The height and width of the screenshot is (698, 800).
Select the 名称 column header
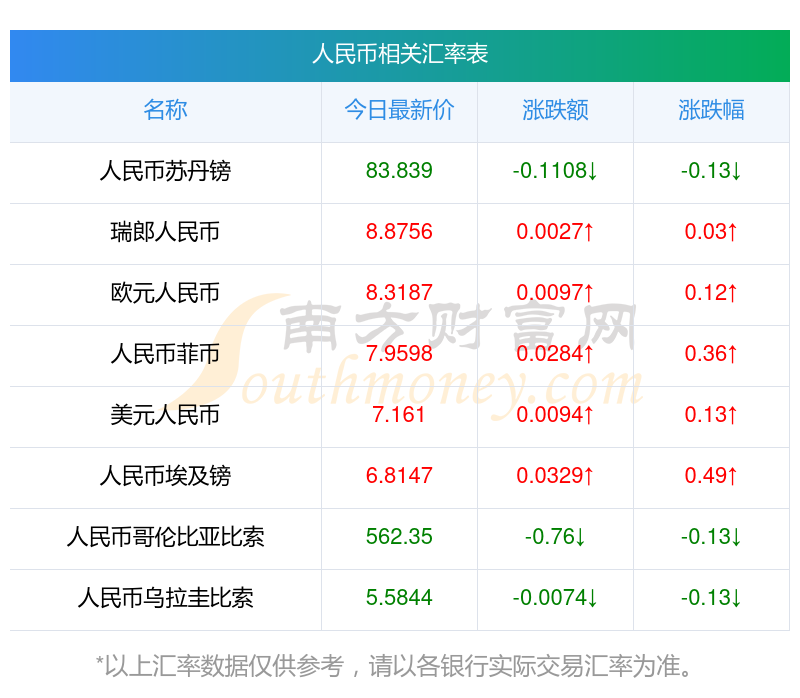165,110
